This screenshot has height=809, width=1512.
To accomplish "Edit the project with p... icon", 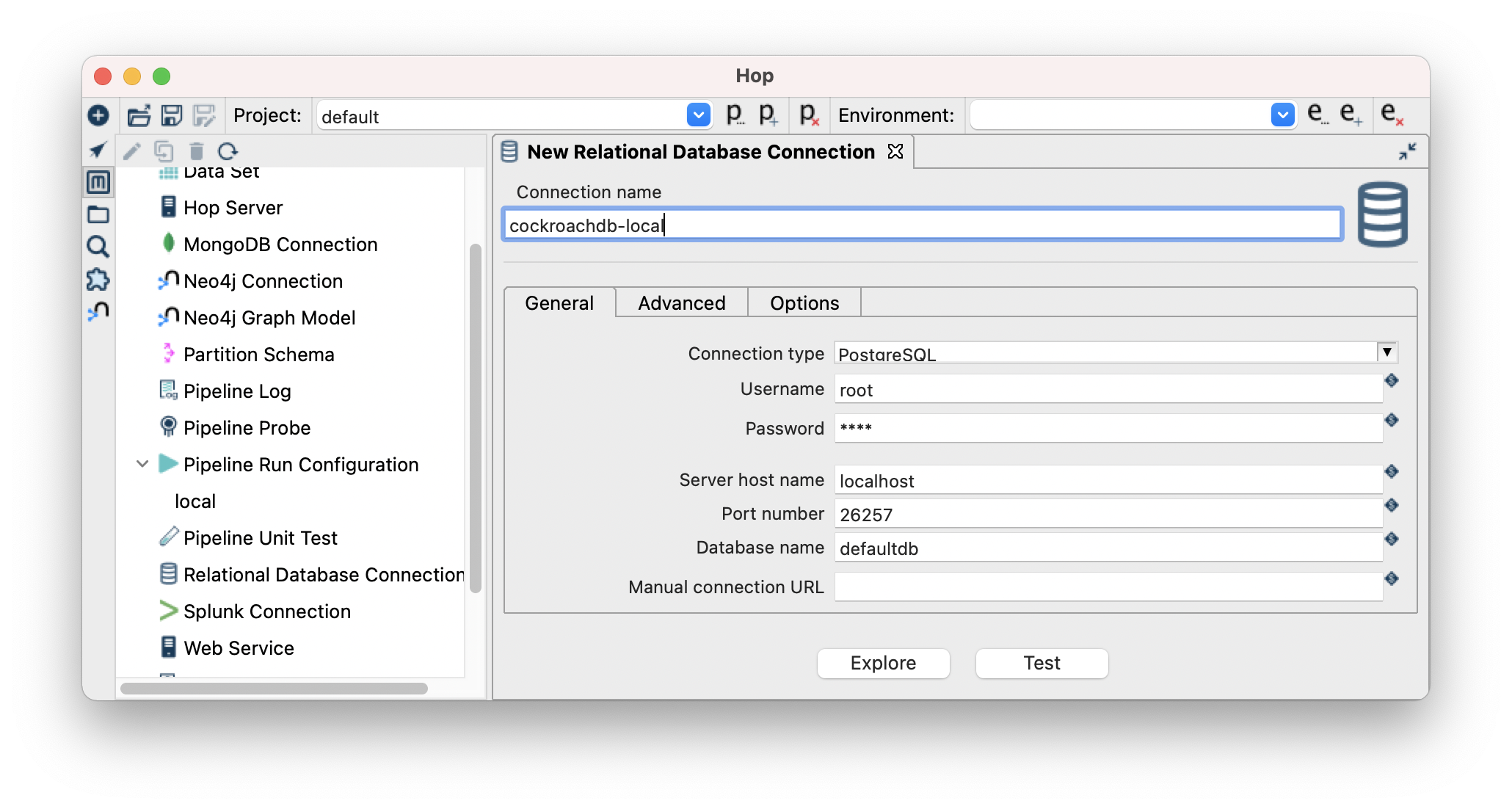I will [735, 115].
